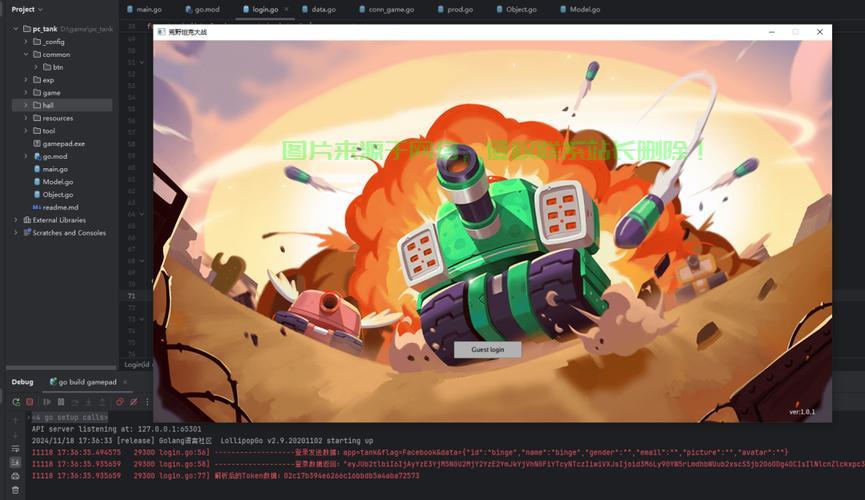Switch to go.mod editor tab
This screenshot has height=500, width=865.
point(202,9)
